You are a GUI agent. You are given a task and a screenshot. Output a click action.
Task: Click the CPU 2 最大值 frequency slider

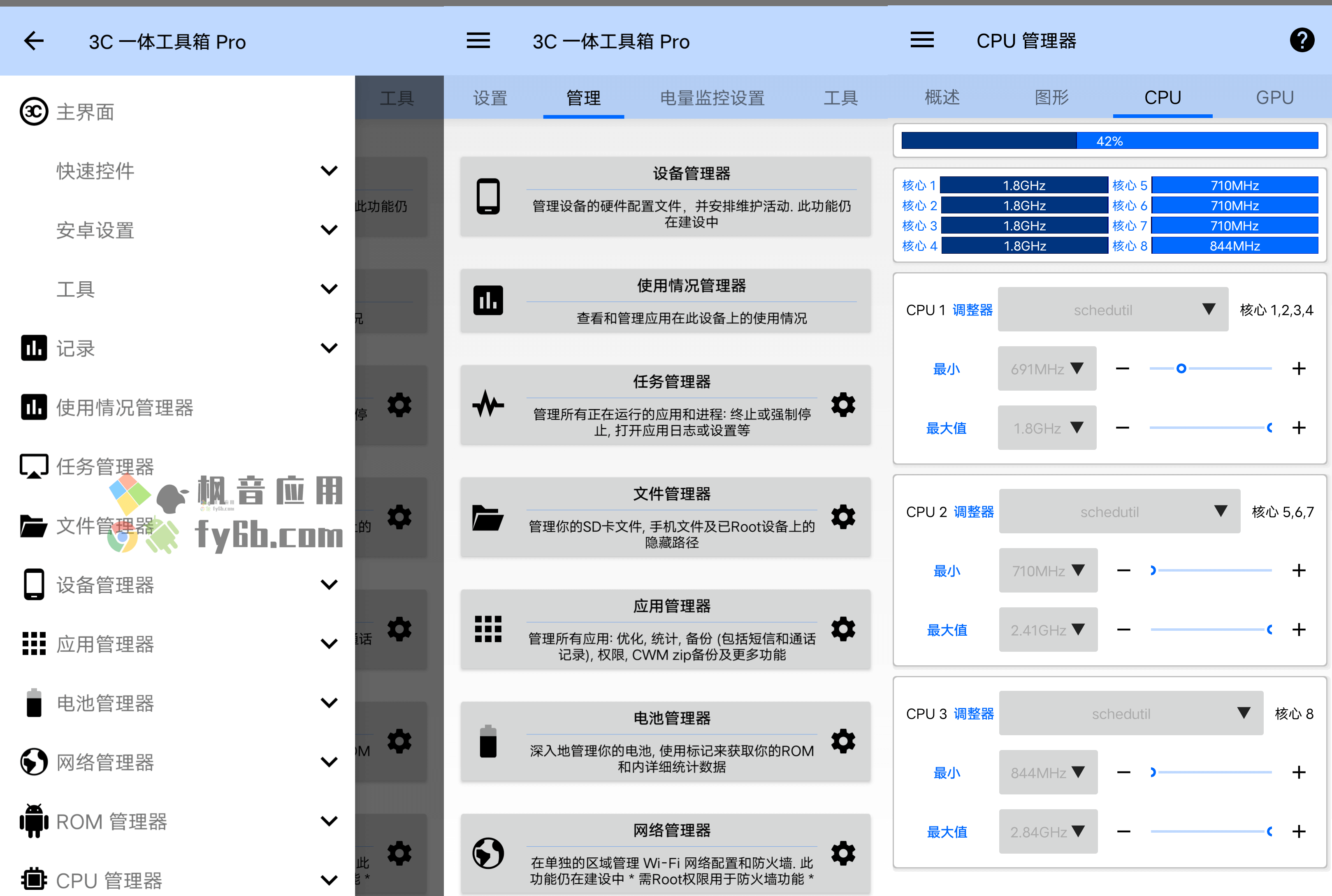tap(1211, 630)
